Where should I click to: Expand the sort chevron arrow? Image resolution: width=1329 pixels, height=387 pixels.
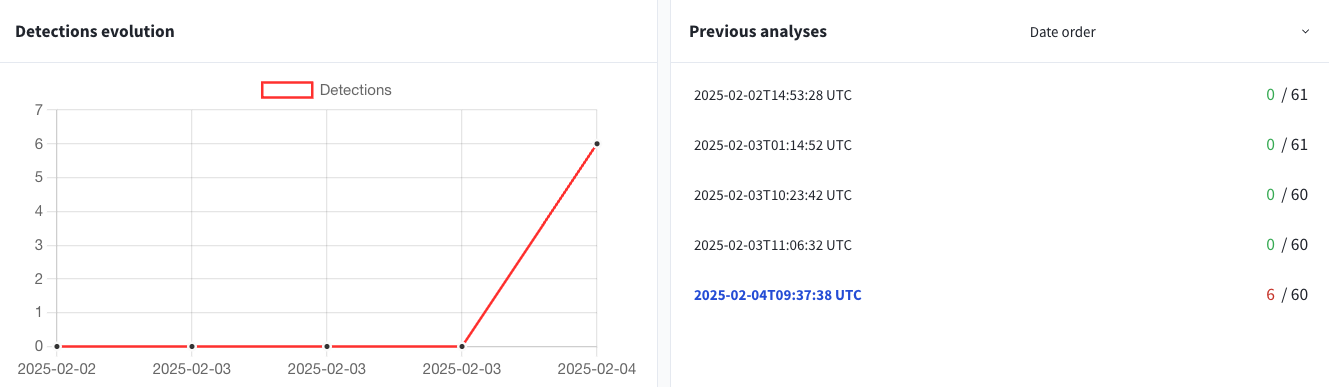[1305, 32]
